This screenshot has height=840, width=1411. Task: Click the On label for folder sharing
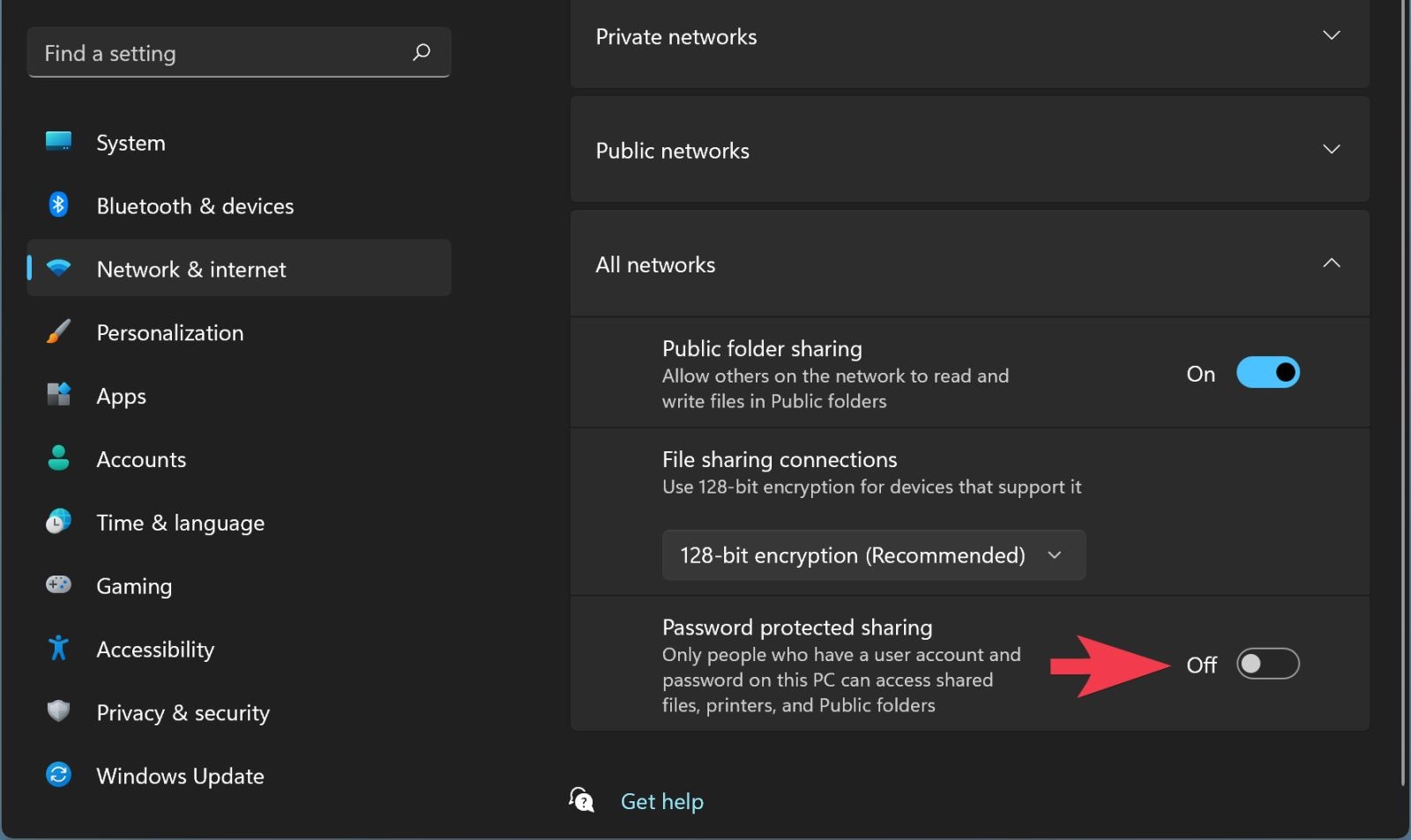[1201, 374]
